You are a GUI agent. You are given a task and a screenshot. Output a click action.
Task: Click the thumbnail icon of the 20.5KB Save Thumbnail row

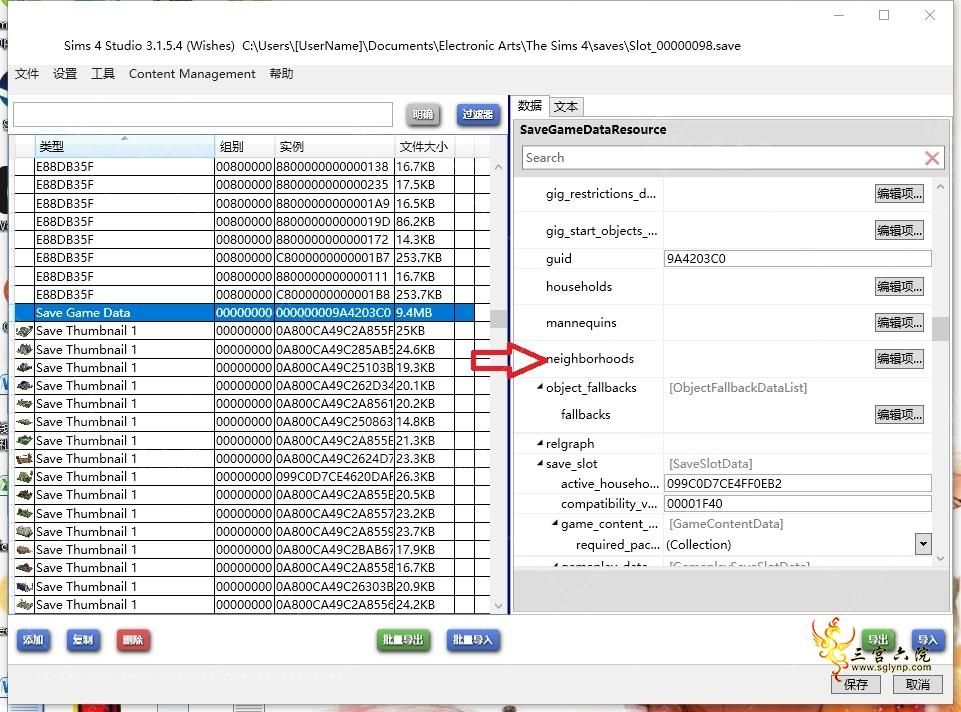[x=24, y=495]
